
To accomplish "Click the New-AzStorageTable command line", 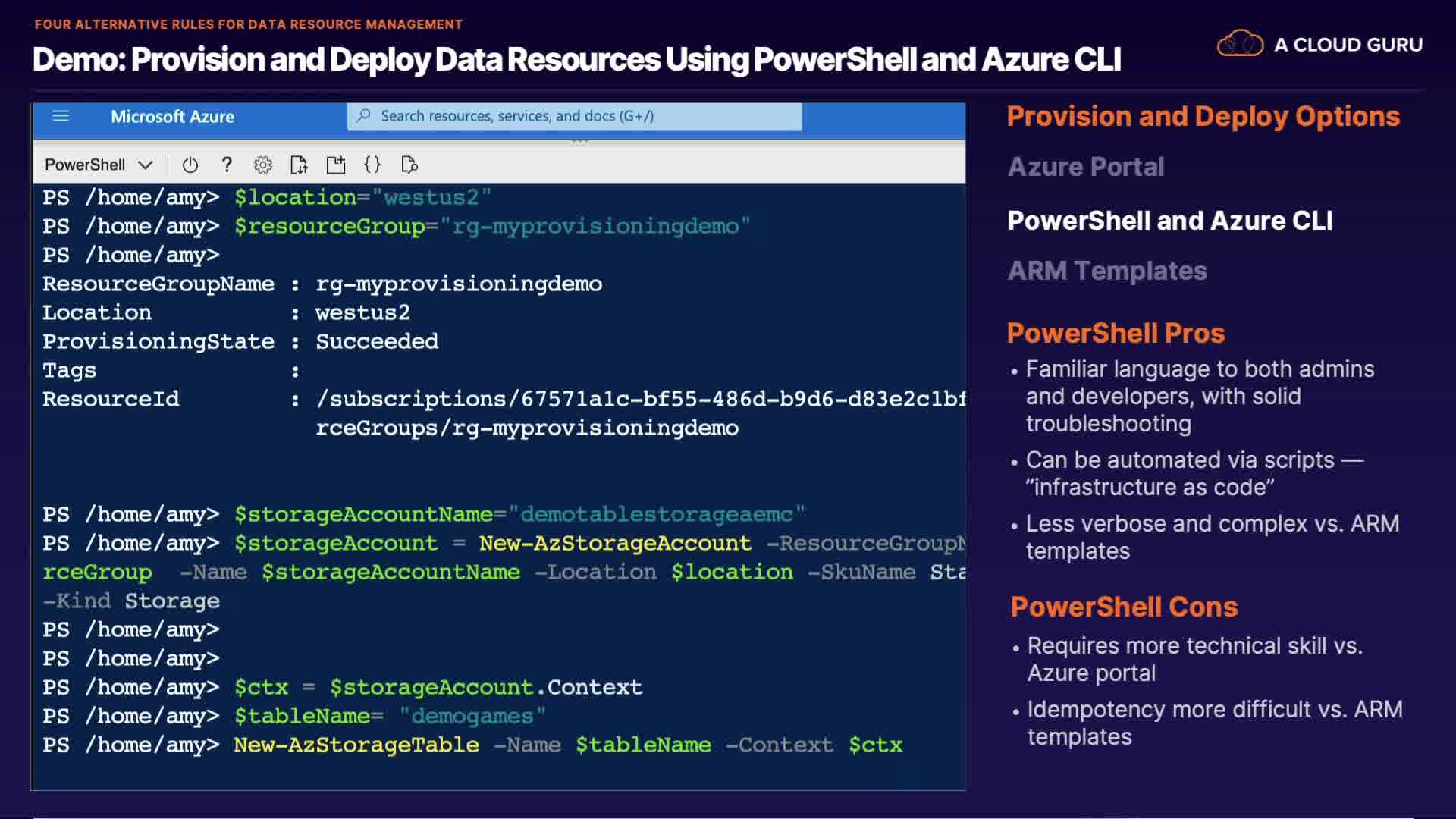I will click(472, 745).
